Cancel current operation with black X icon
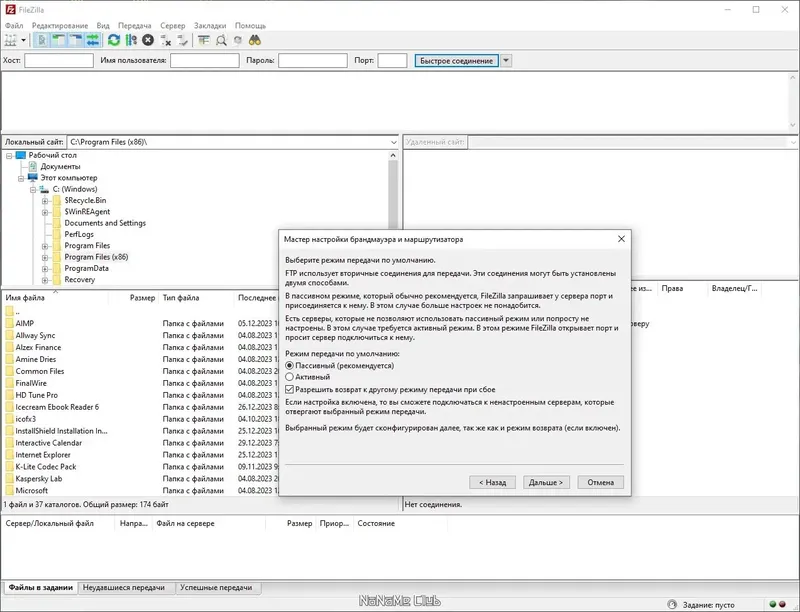 (148, 40)
